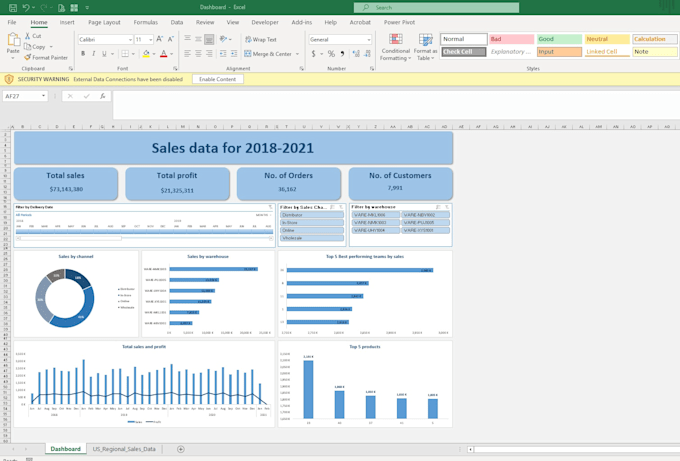Center text horizontally
This screenshot has height=461, width=680.
(x=198, y=53)
